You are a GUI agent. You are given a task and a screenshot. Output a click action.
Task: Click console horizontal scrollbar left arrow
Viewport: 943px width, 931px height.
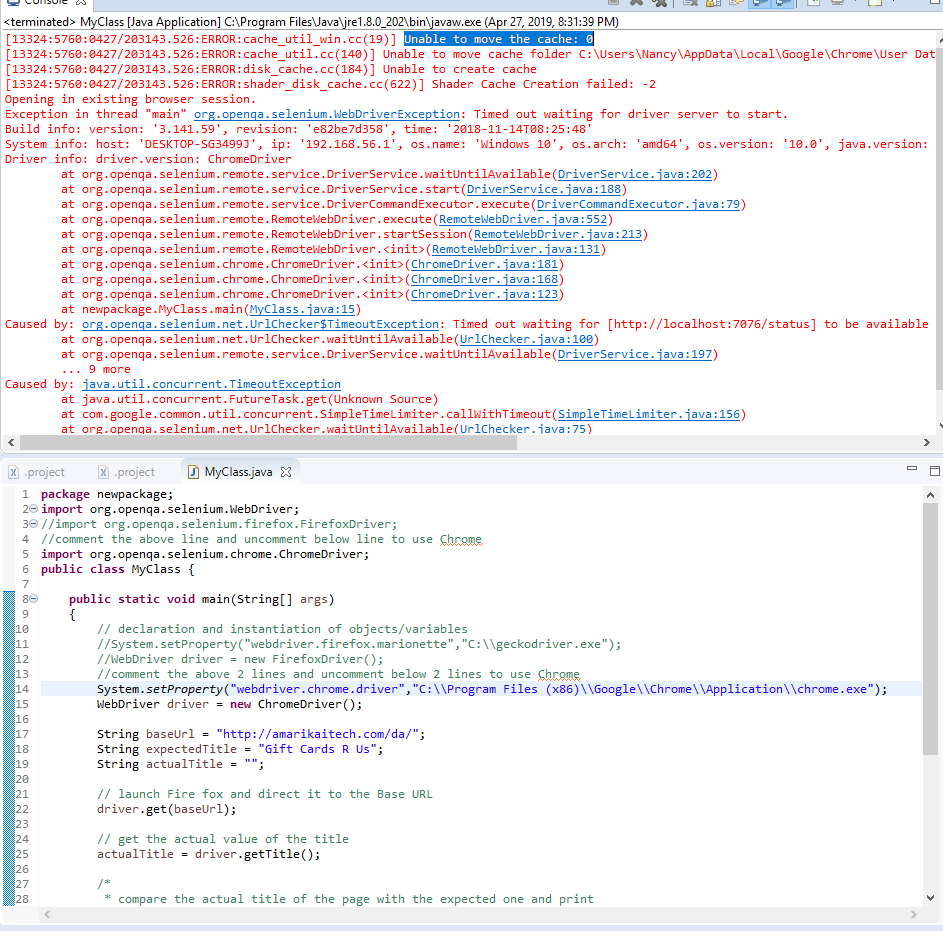11,443
